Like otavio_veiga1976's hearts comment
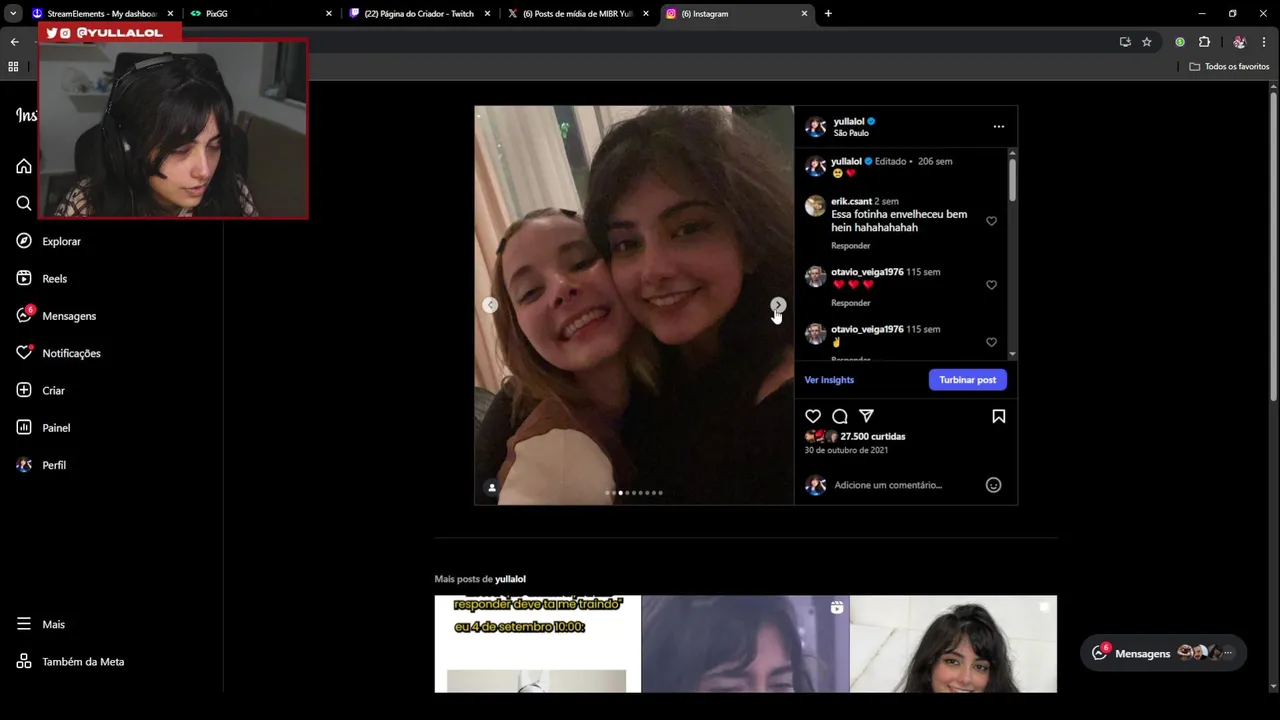This screenshot has width=1280, height=720. pos(991,285)
